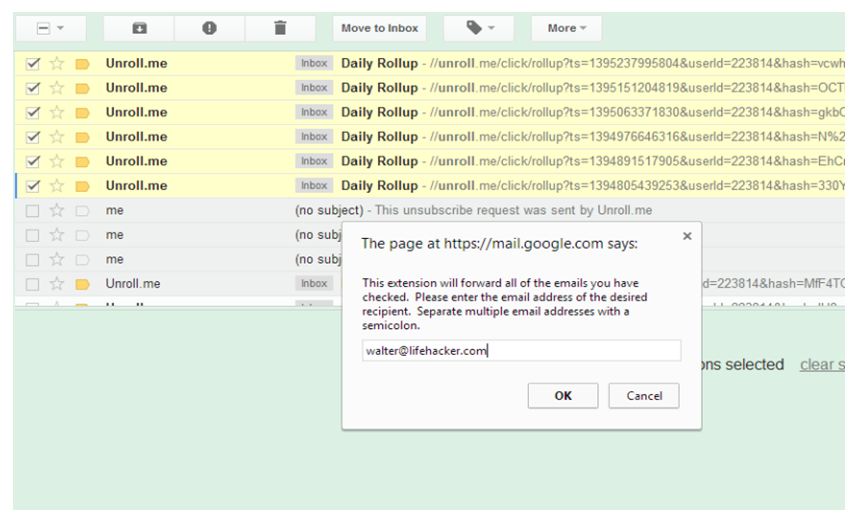Star the email with ts=1395151204819
The image size is (852, 519).
57,88
